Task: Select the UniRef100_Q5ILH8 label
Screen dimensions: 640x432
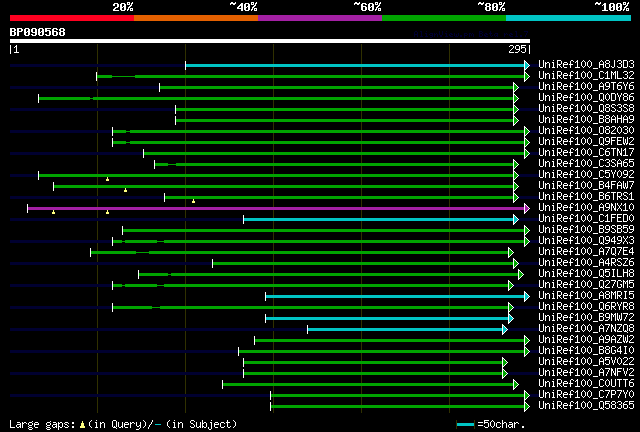Action: point(586,274)
